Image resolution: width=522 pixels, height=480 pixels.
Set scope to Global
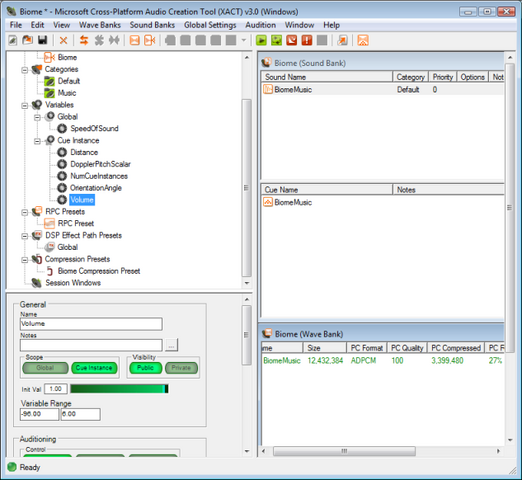pyautogui.click(x=45, y=368)
